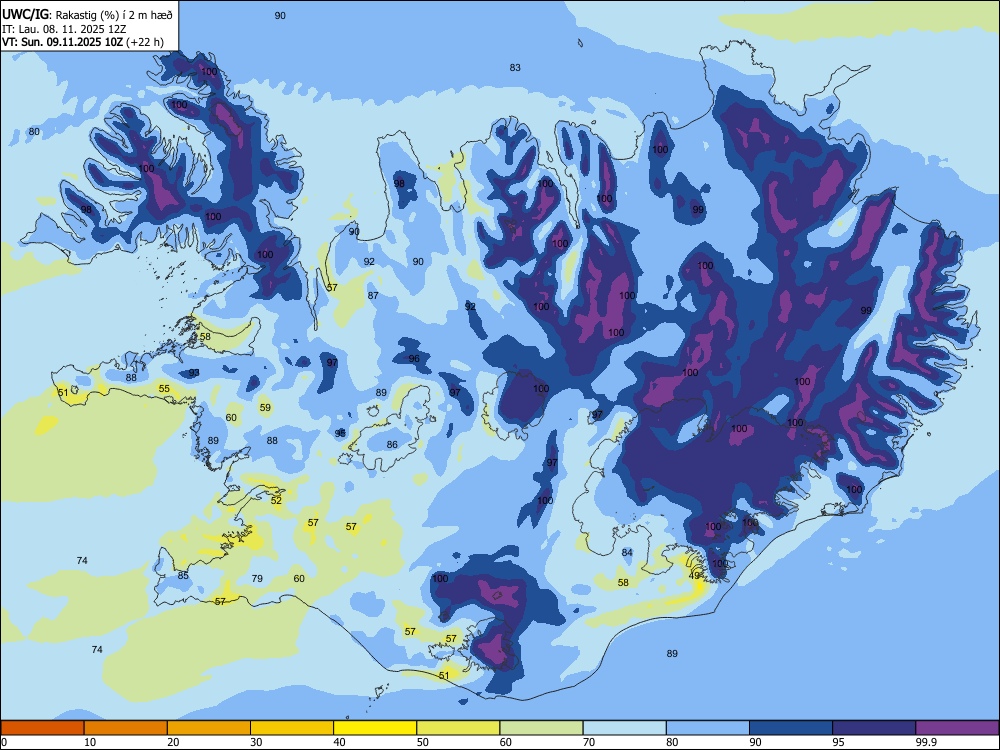Image resolution: width=1000 pixels, height=750 pixels.
Task: Click the legend tick label 10
Action: click(90, 742)
